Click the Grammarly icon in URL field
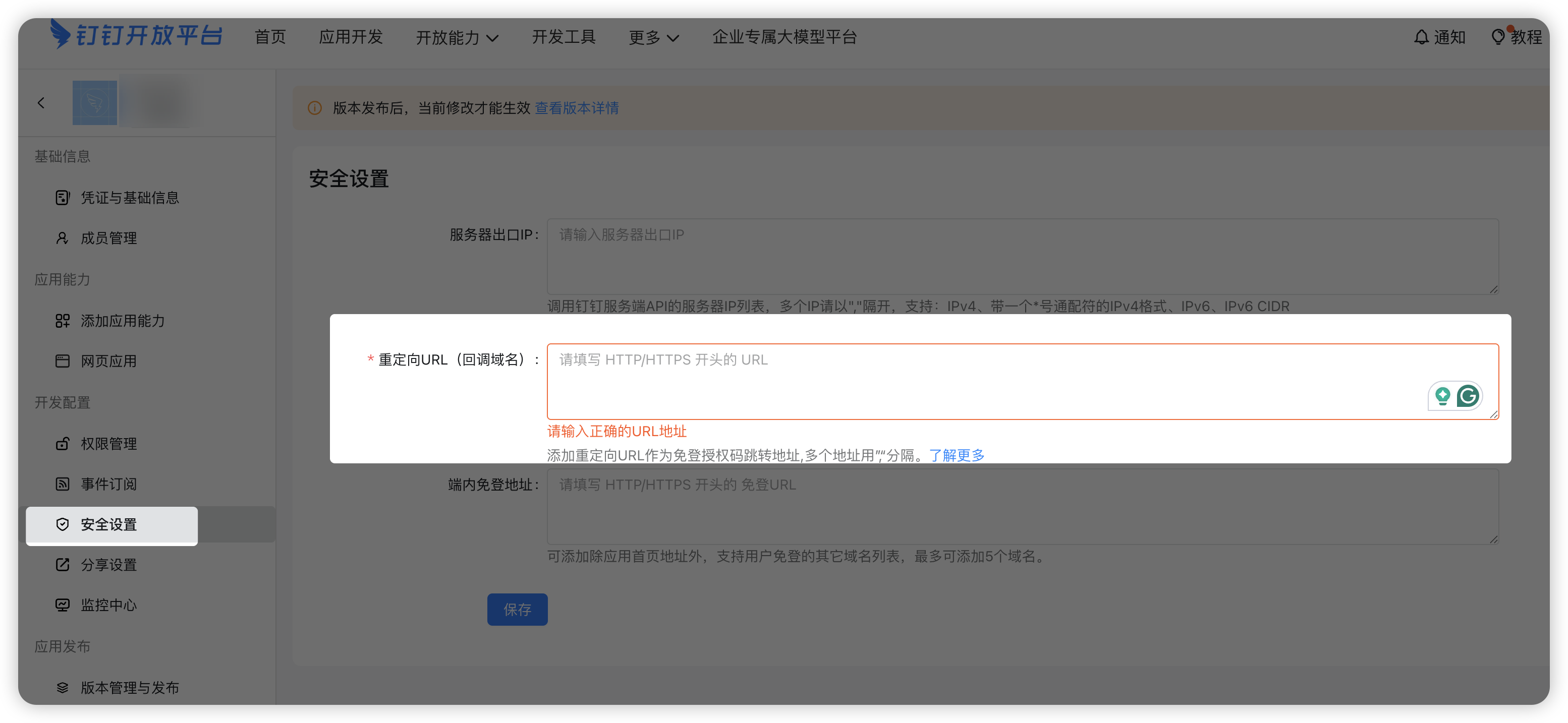Viewport: 1568px width, 723px height. (x=1468, y=396)
